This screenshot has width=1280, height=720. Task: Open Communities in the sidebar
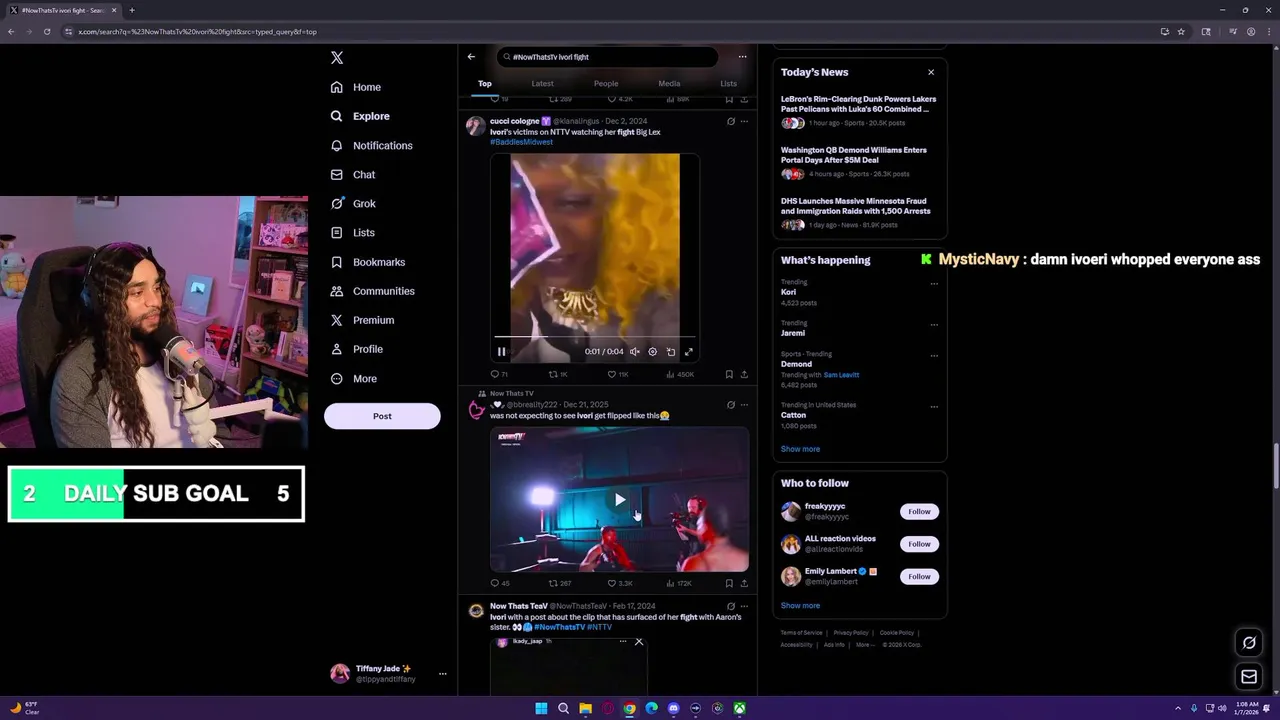coord(372,291)
